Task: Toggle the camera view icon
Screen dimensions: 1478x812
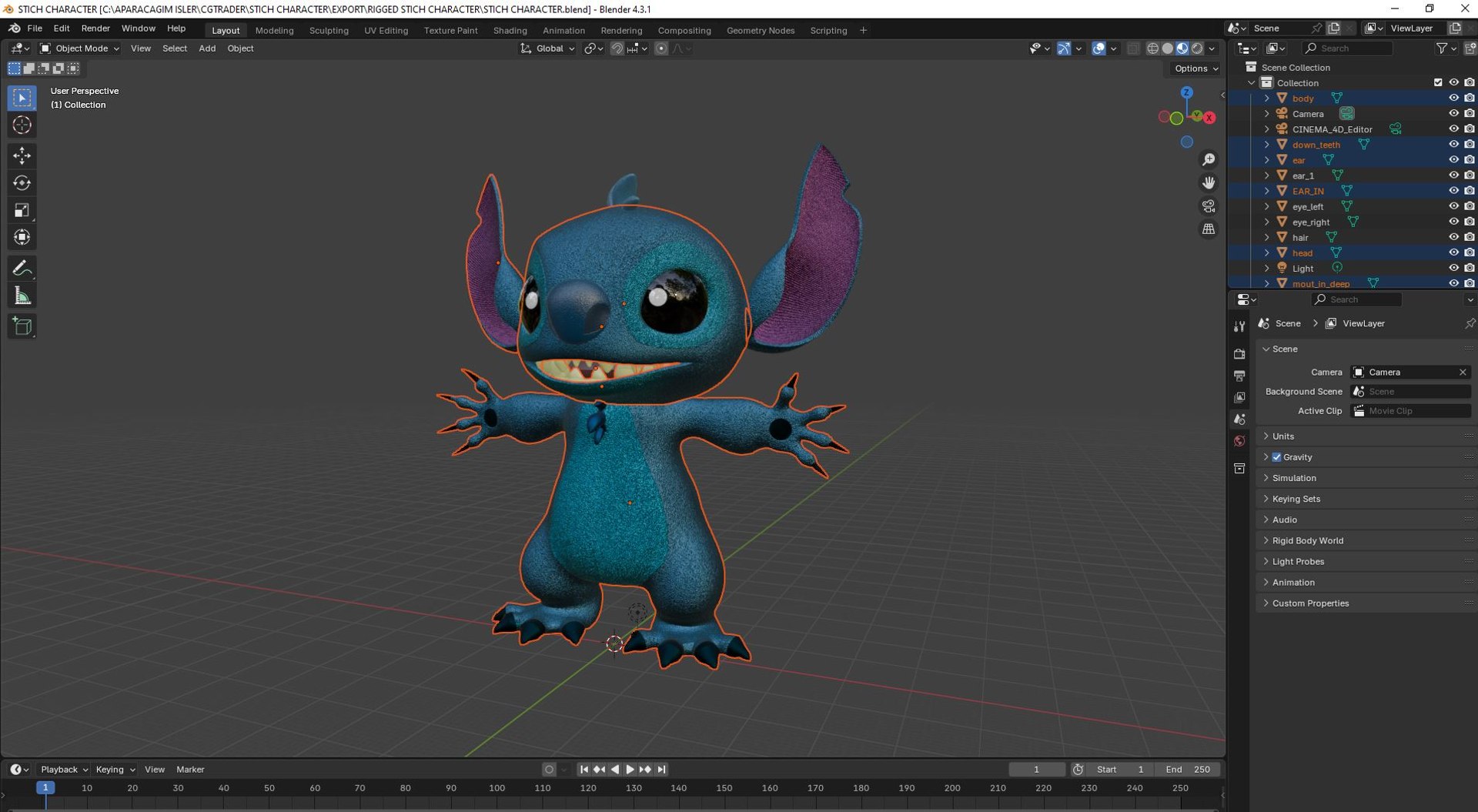Action: click(x=1209, y=206)
